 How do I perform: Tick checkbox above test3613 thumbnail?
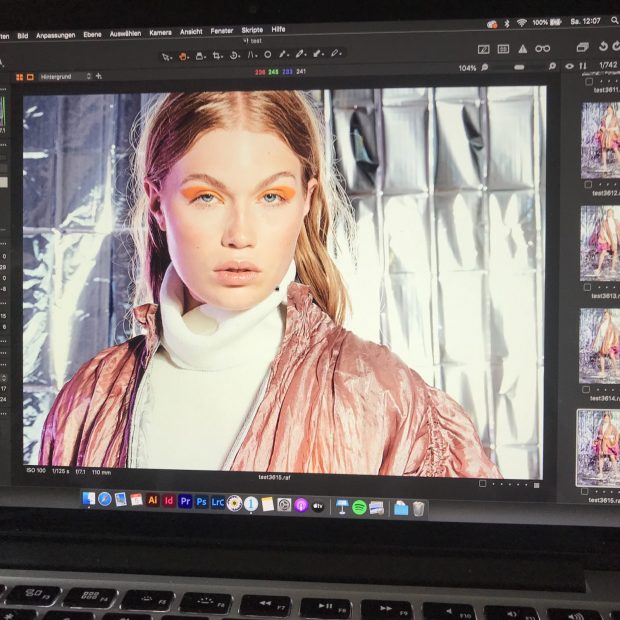[x=588, y=287]
